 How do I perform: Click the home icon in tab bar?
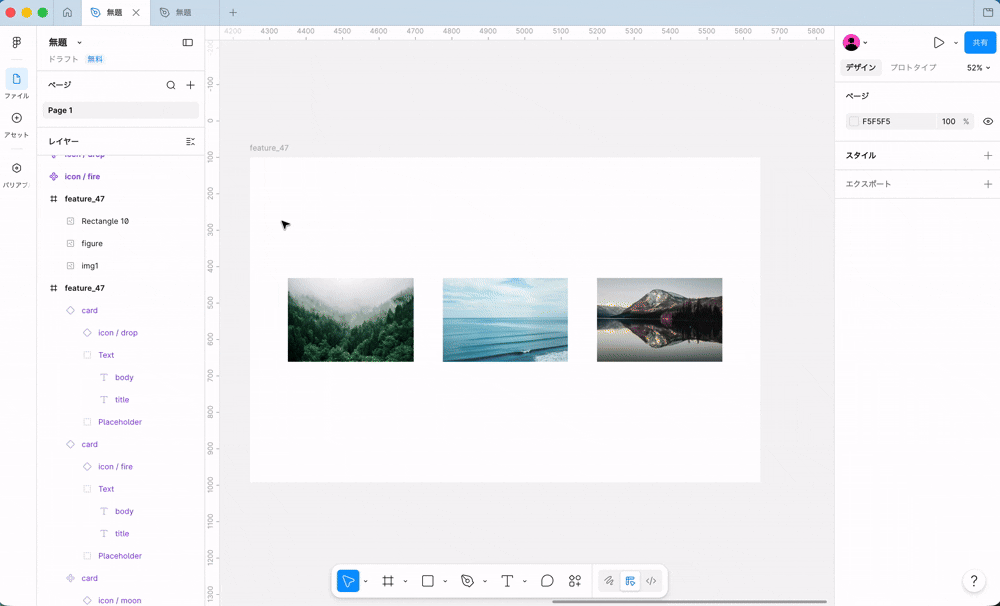coord(68,12)
